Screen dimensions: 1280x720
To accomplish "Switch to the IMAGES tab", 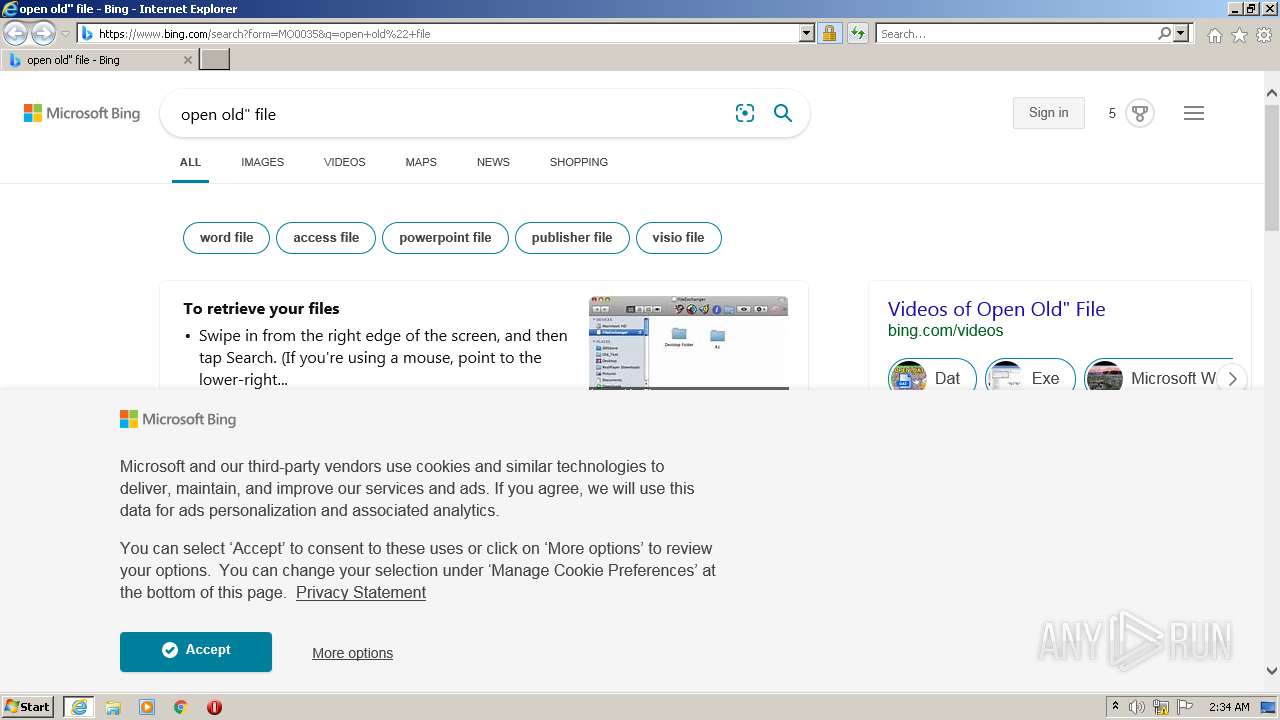I will [262, 162].
